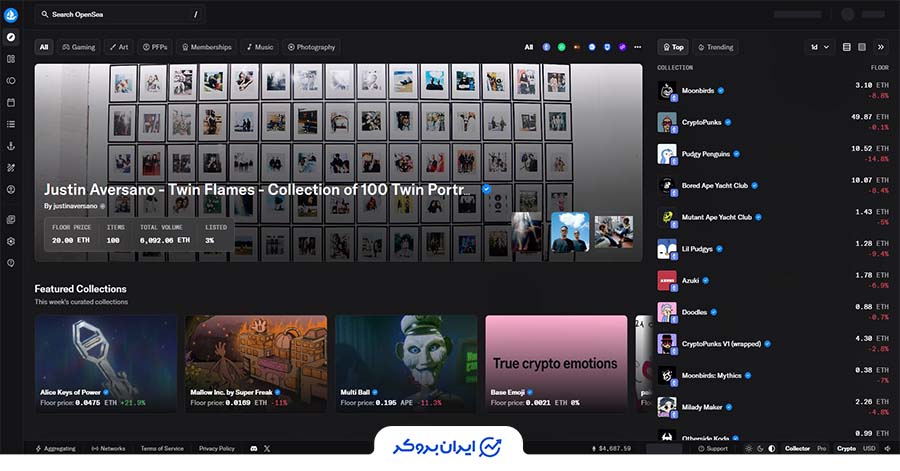This screenshot has width=900, height=471.
Task: Open the OpenSea logo home link
Action: 11,14
